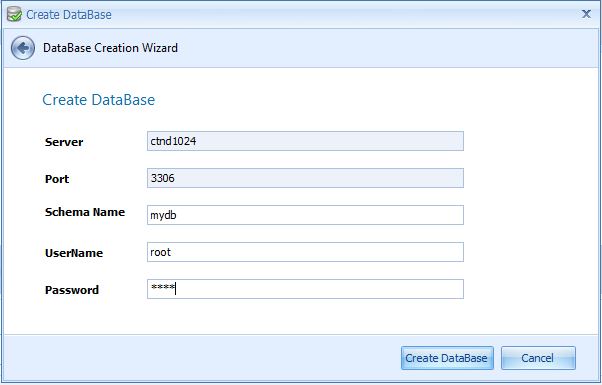This screenshot has width=602, height=385.
Task: Click the 'Port' field label
Action: [57, 179]
